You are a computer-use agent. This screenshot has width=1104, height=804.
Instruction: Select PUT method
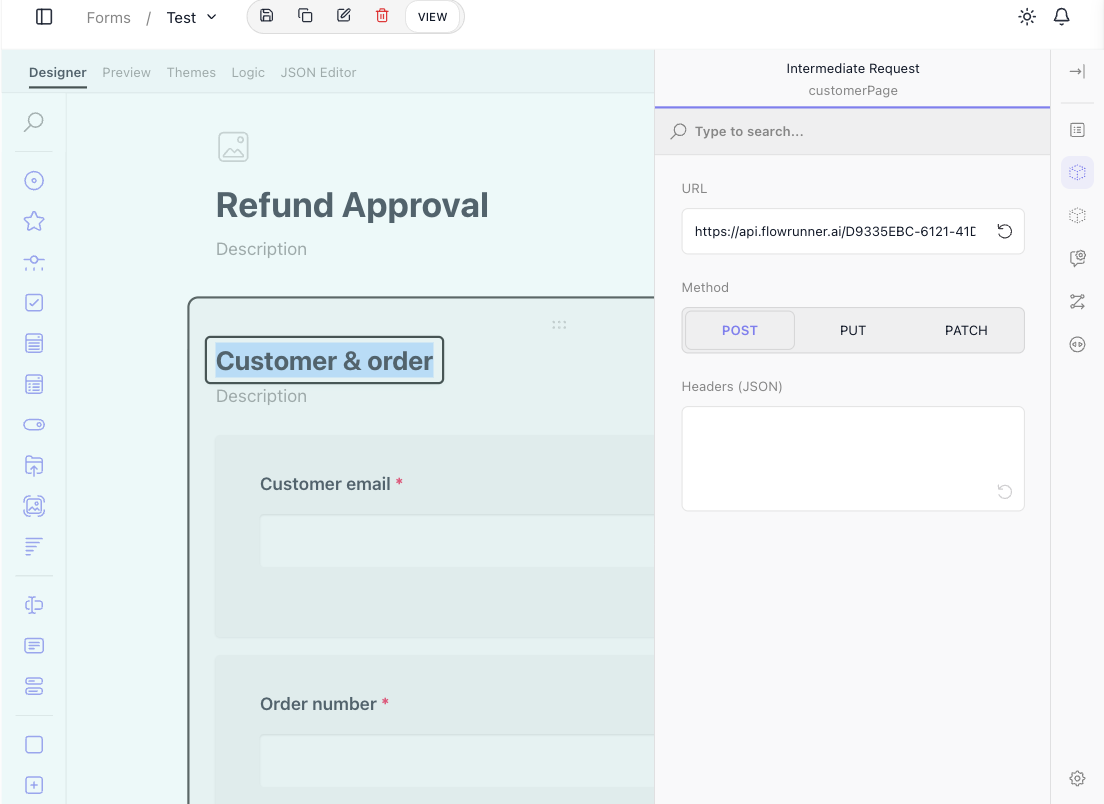[x=852, y=330]
